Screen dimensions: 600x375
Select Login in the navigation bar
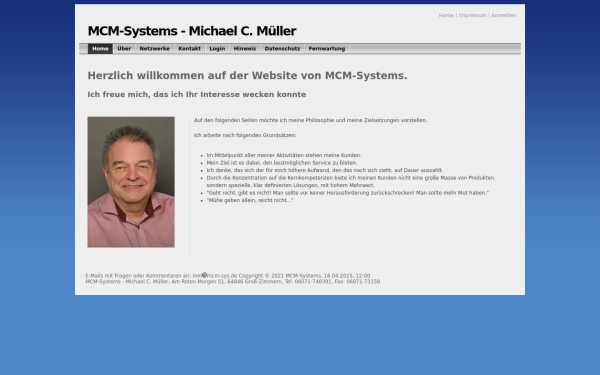pyautogui.click(x=217, y=49)
